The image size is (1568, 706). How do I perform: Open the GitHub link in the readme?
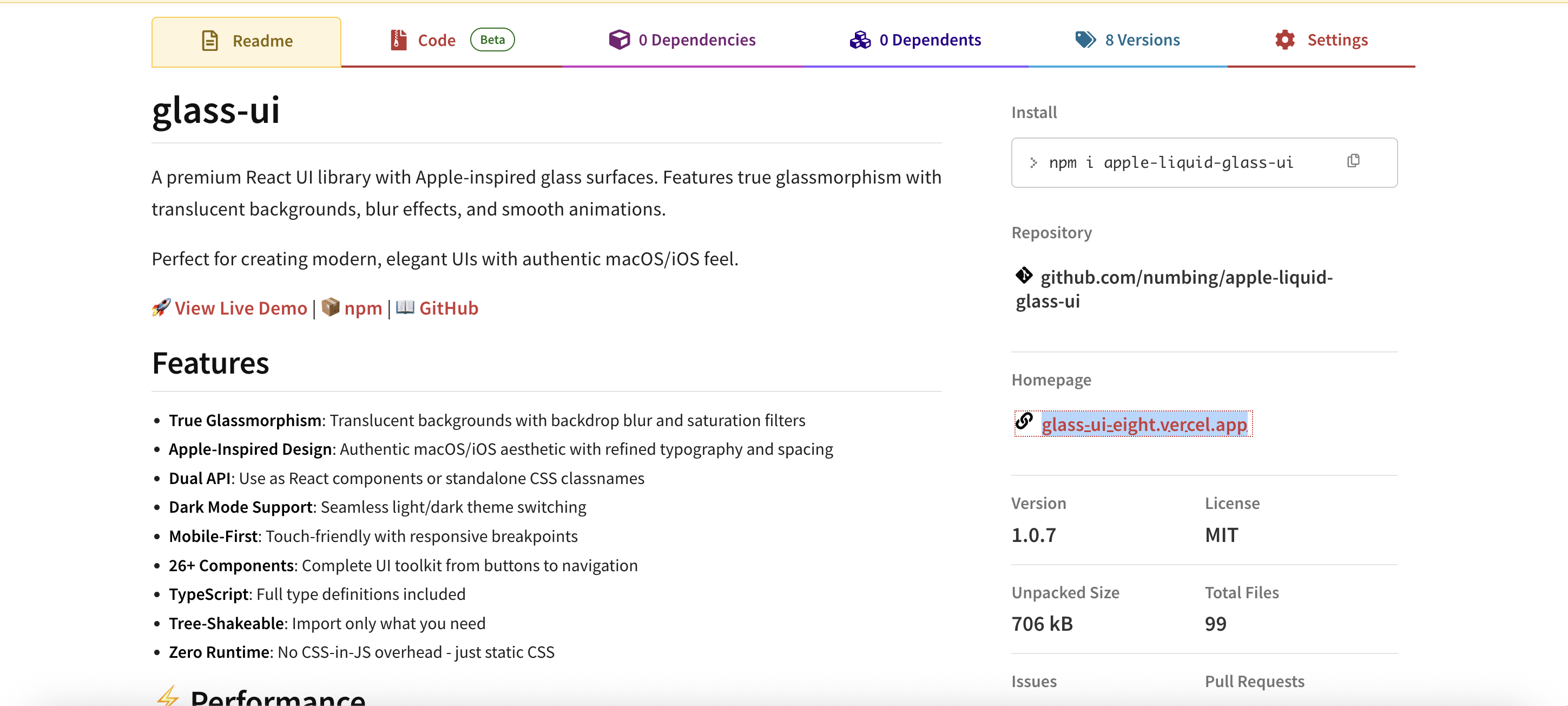tap(449, 308)
